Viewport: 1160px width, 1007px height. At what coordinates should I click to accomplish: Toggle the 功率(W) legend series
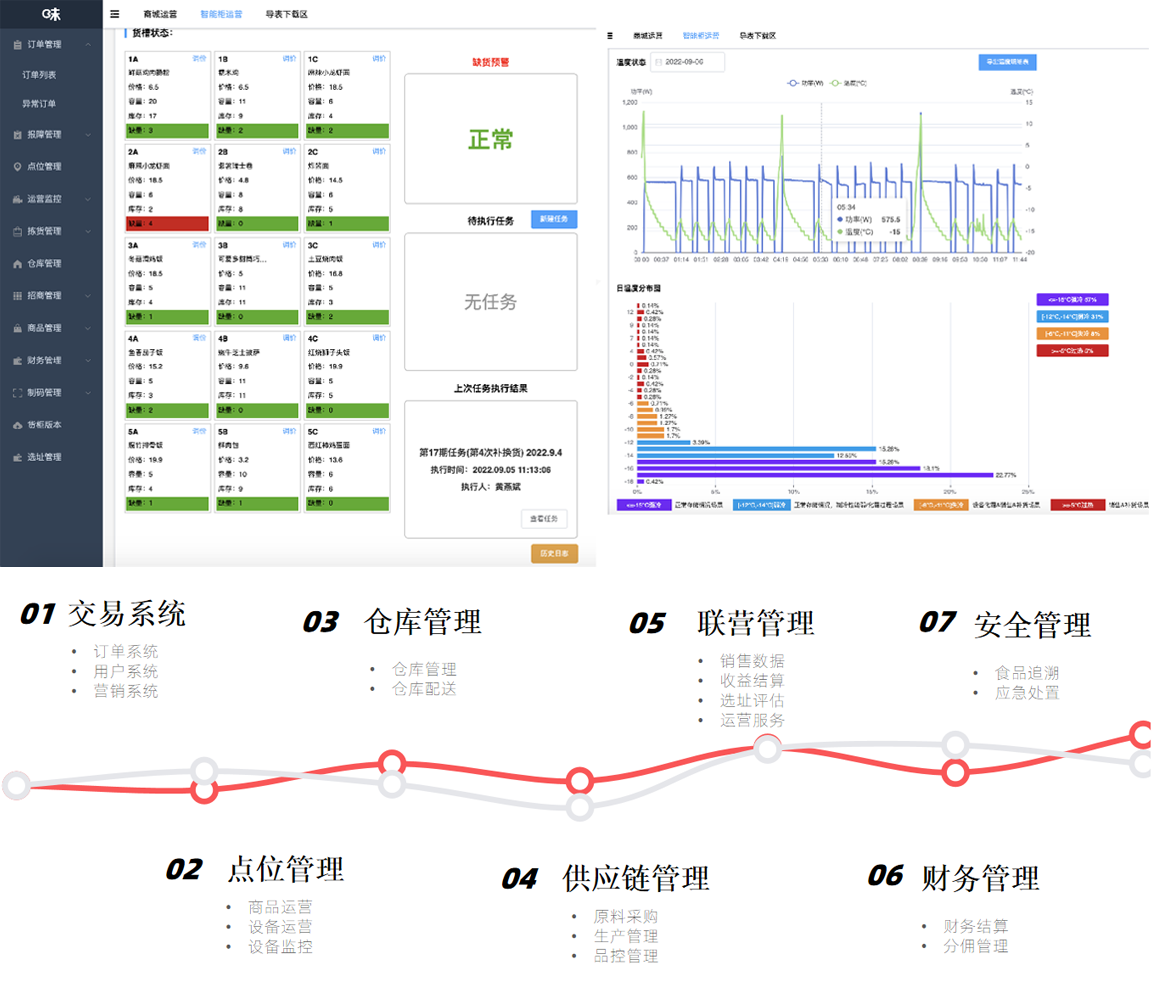tap(806, 83)
